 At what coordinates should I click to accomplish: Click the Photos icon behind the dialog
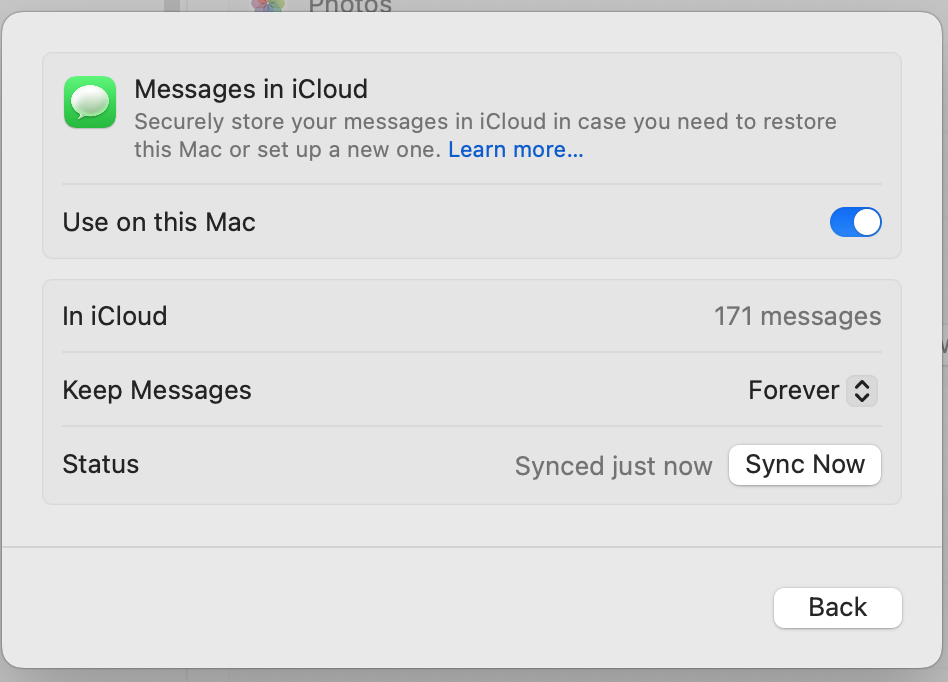[x=268, y=5]
